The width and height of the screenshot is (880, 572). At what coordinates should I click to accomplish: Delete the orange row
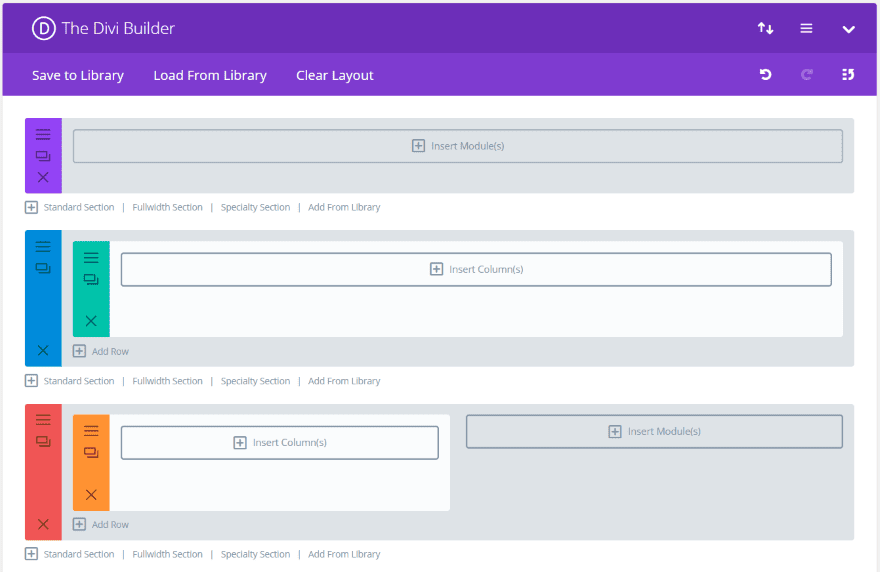(x=91, y=495)
